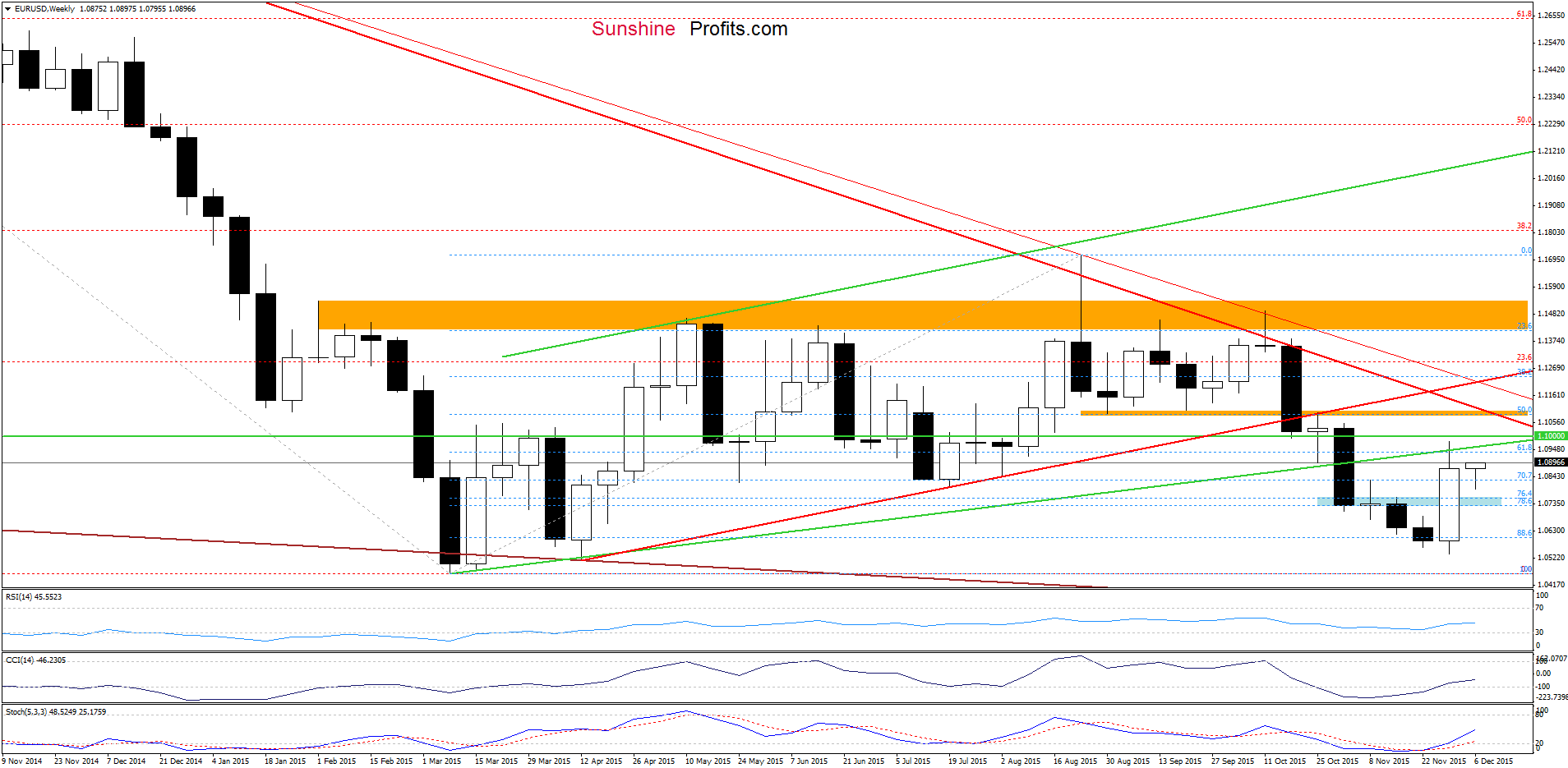Click the red 61.8 Fibonacci level label

point(1524,14)
